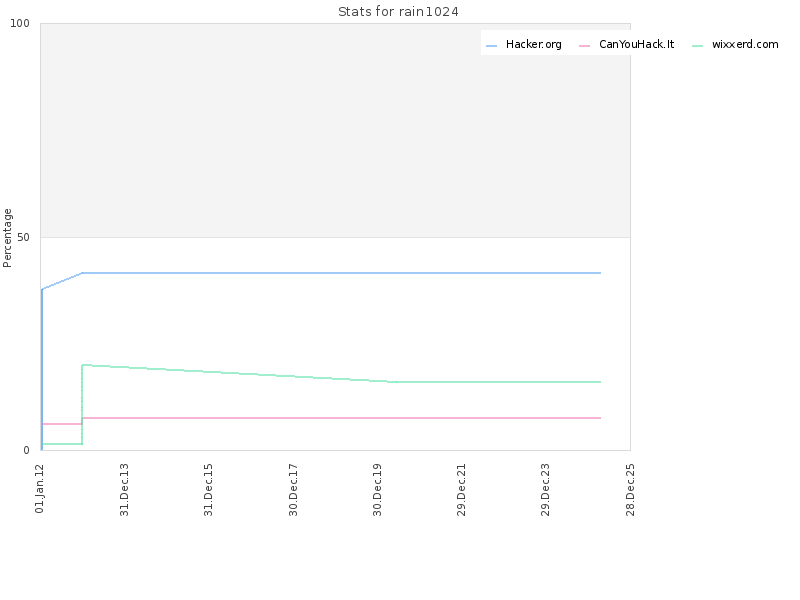The height and width of the screenshot is (600, 800).
Task: Click the pink CanYouHack.It data line
Action: click(342, 418)
